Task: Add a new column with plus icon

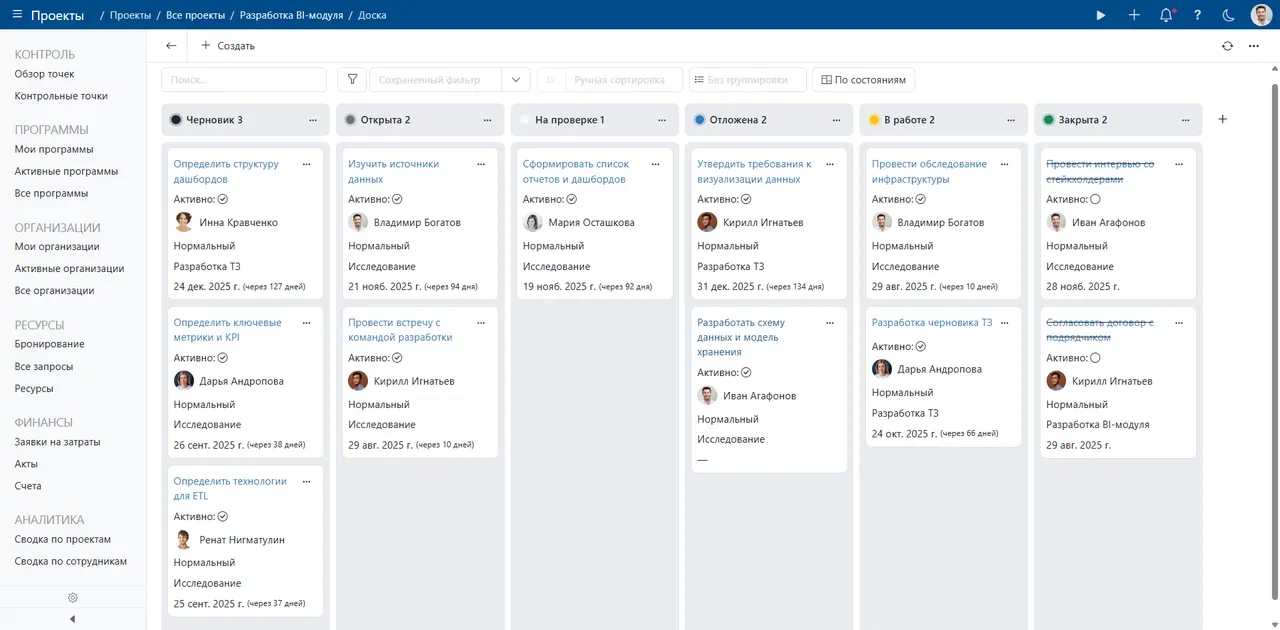Action: tap(1222, 119)
